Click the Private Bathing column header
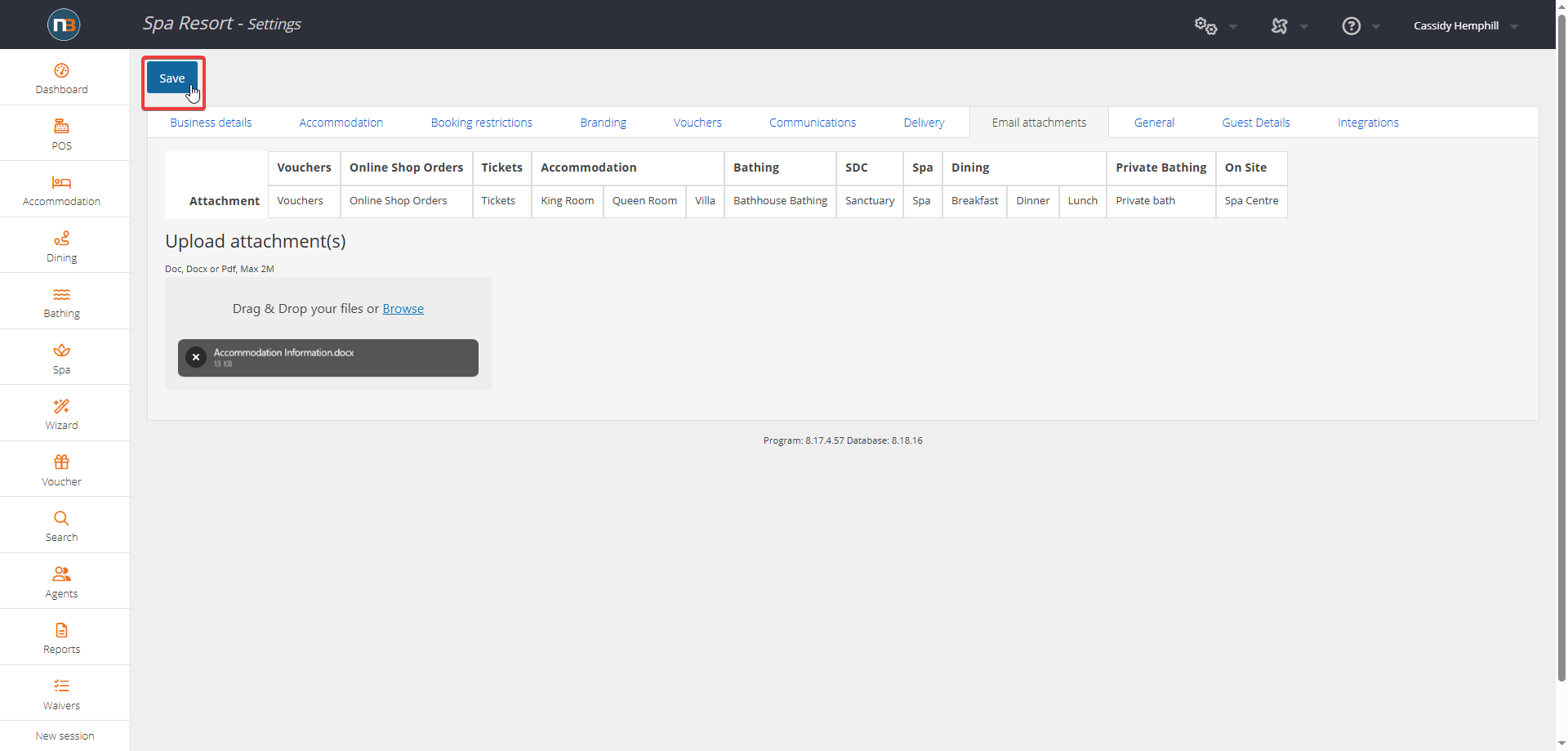Image resolution: width=1568 pixels, height=751 pixels. (x=1161, y=168)
